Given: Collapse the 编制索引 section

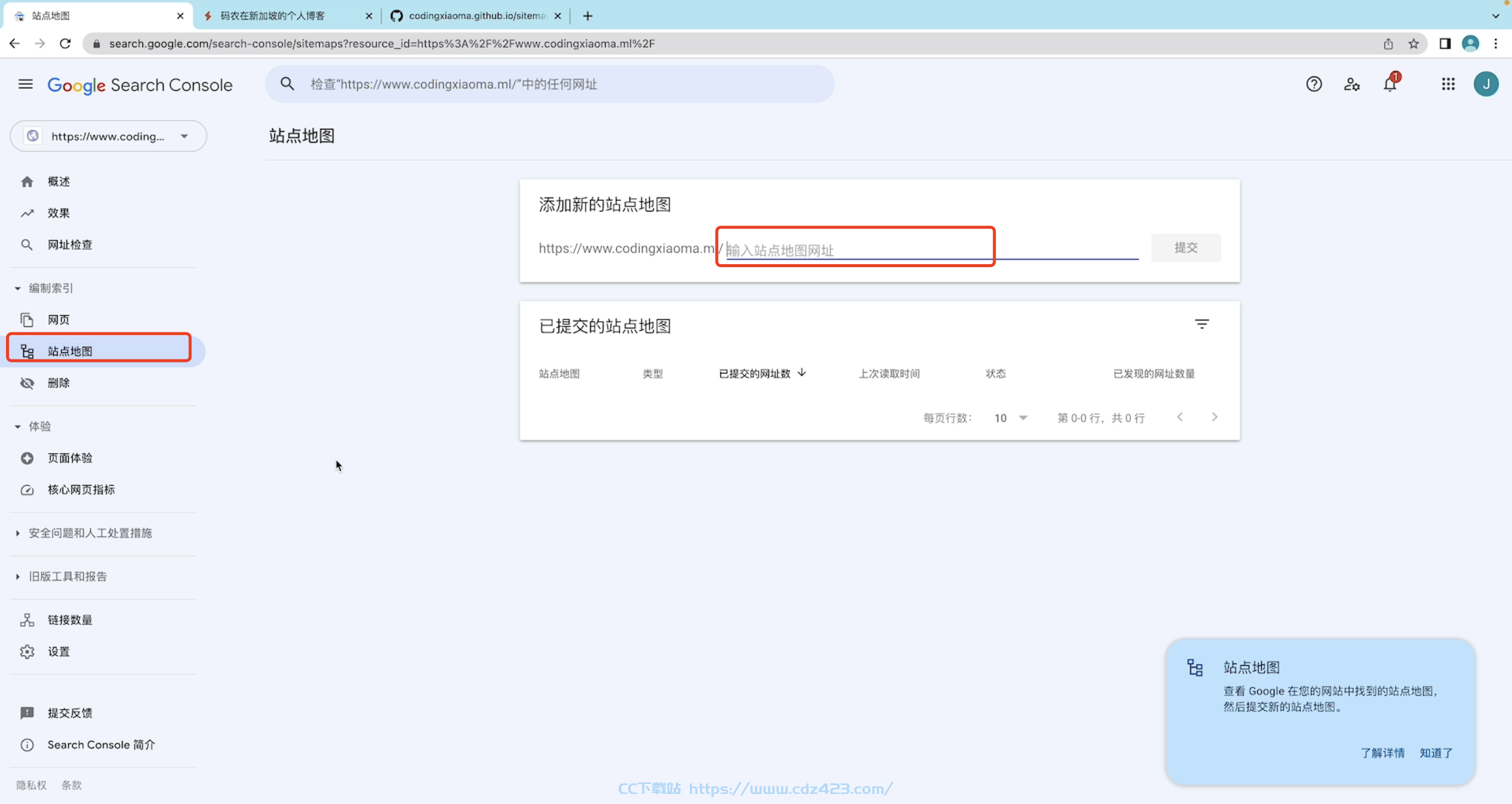Looking at the screenshot, I should pyautogui.click(x=45, y=288).
